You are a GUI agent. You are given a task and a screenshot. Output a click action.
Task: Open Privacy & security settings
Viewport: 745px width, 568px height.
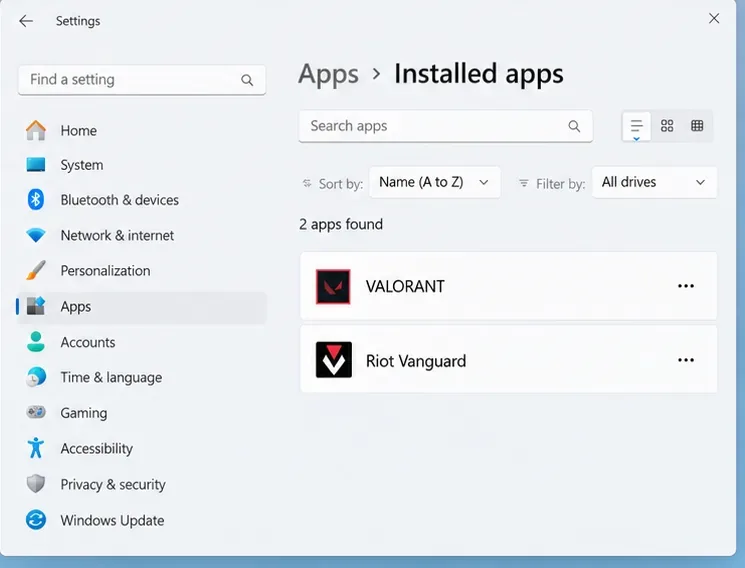[142, 484]
